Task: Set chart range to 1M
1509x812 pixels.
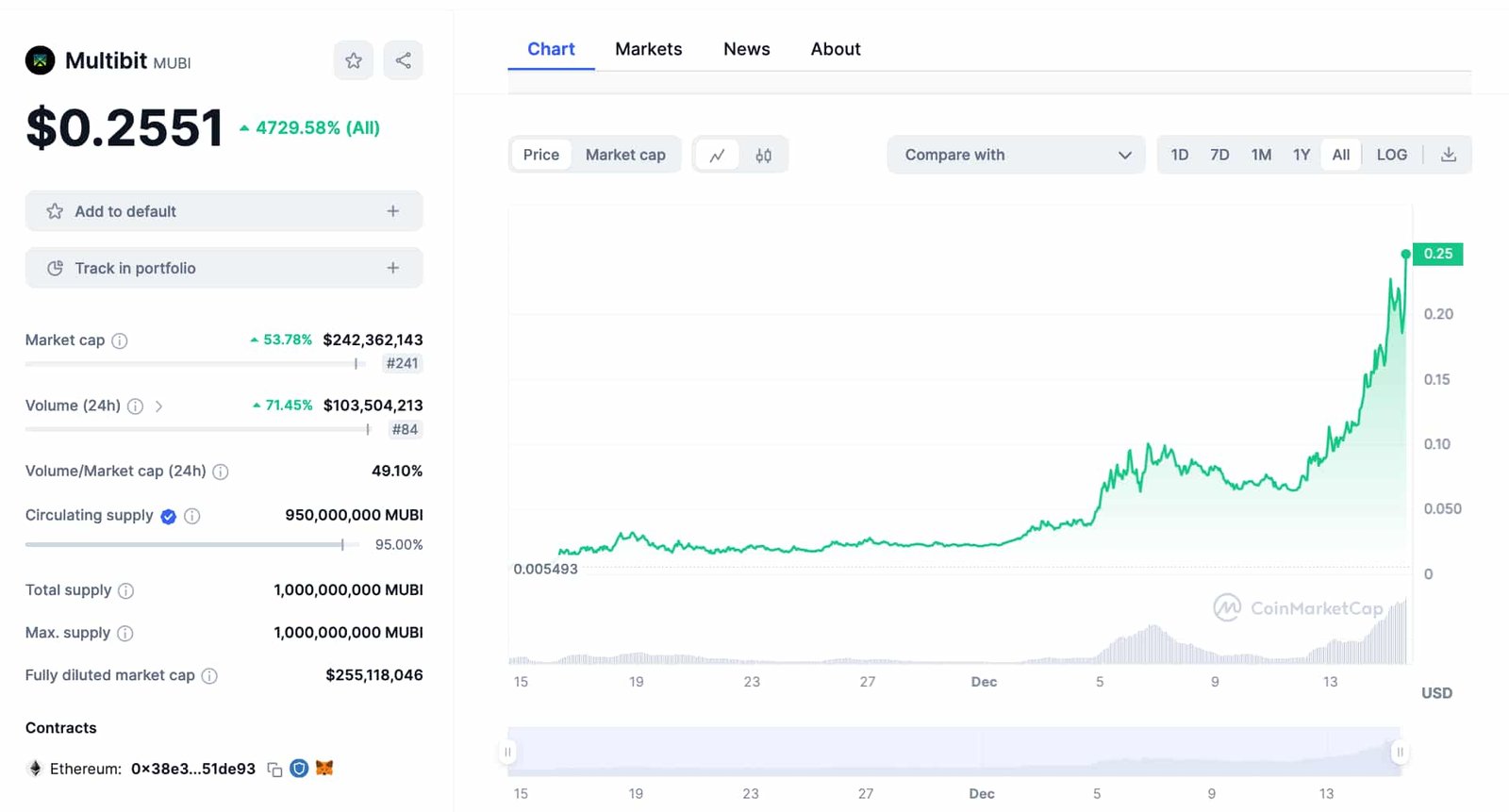Action: pyautogui.click(x=1261, y=155)
